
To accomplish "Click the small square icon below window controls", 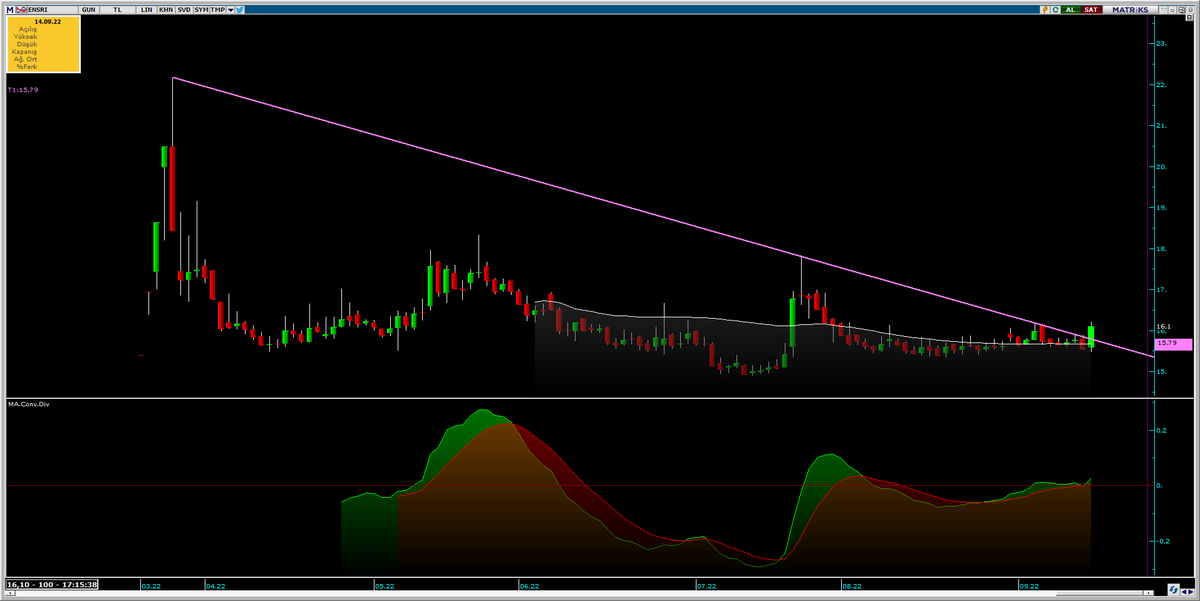I will (x=1189, y=17).
